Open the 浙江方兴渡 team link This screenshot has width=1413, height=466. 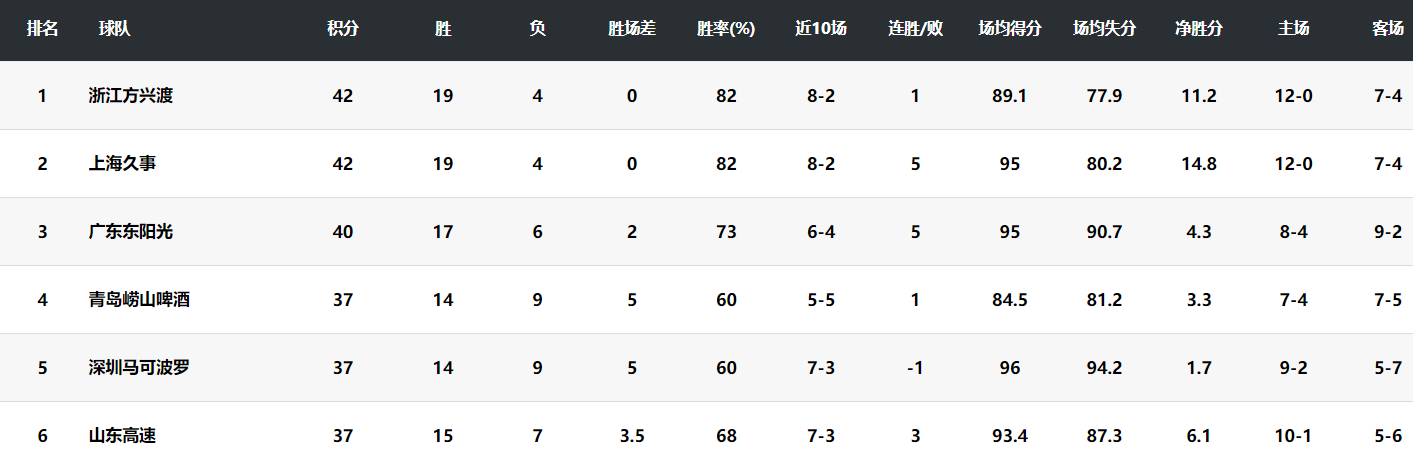tap(131, 96)
